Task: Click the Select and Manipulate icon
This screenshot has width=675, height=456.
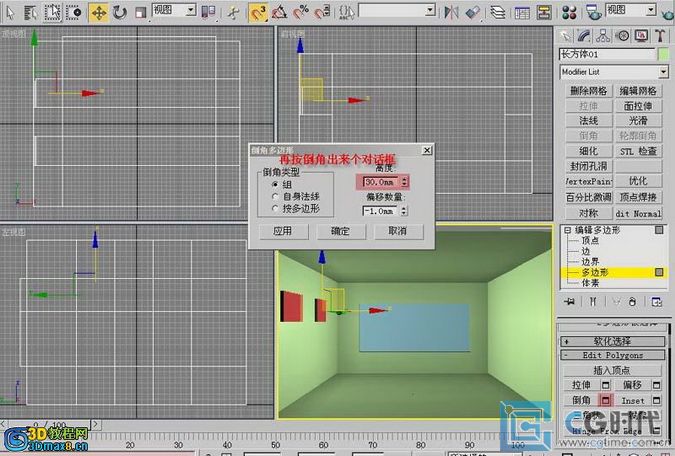Action: [x=233, y=12]
